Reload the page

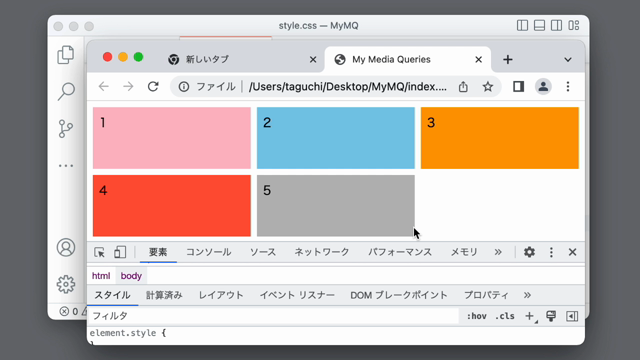[153, 87]
